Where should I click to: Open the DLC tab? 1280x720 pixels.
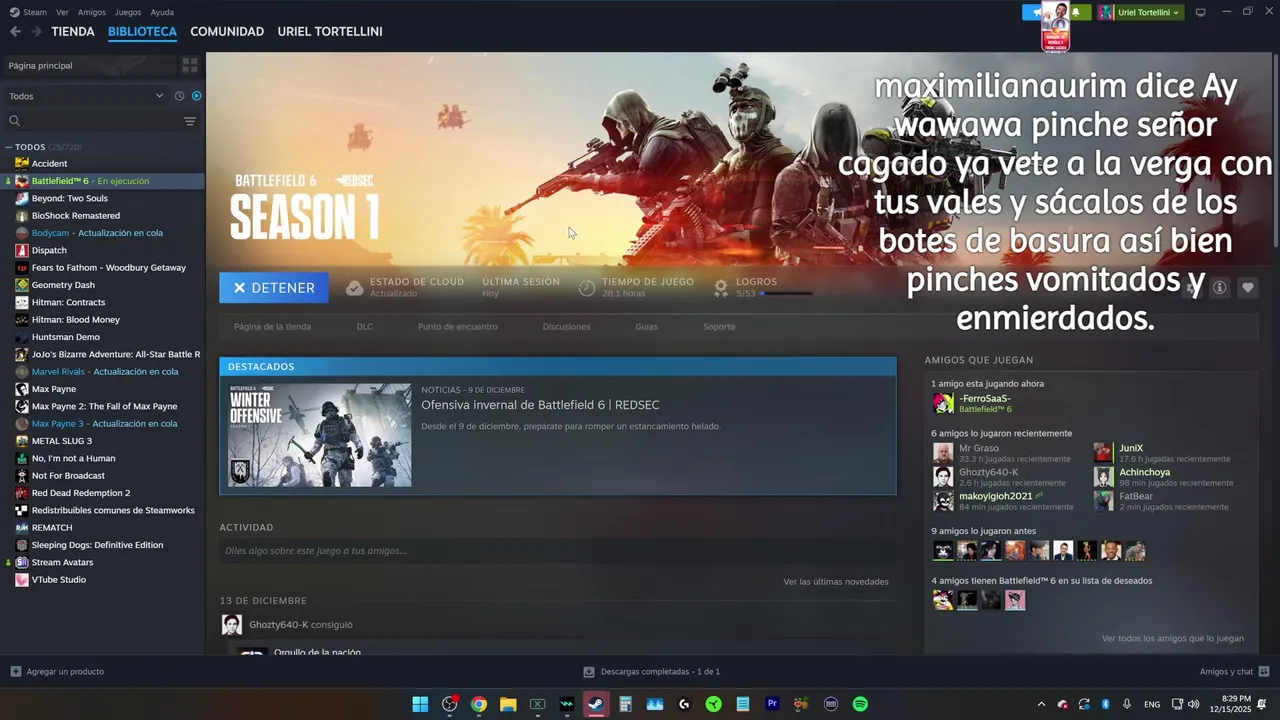click(x=365, y=327)
